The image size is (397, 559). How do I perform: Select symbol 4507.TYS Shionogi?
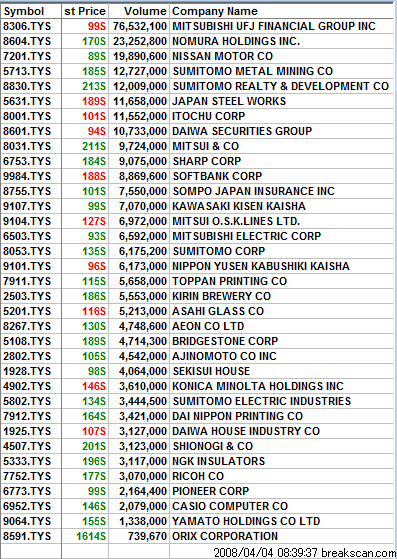(x=27, y=446)
